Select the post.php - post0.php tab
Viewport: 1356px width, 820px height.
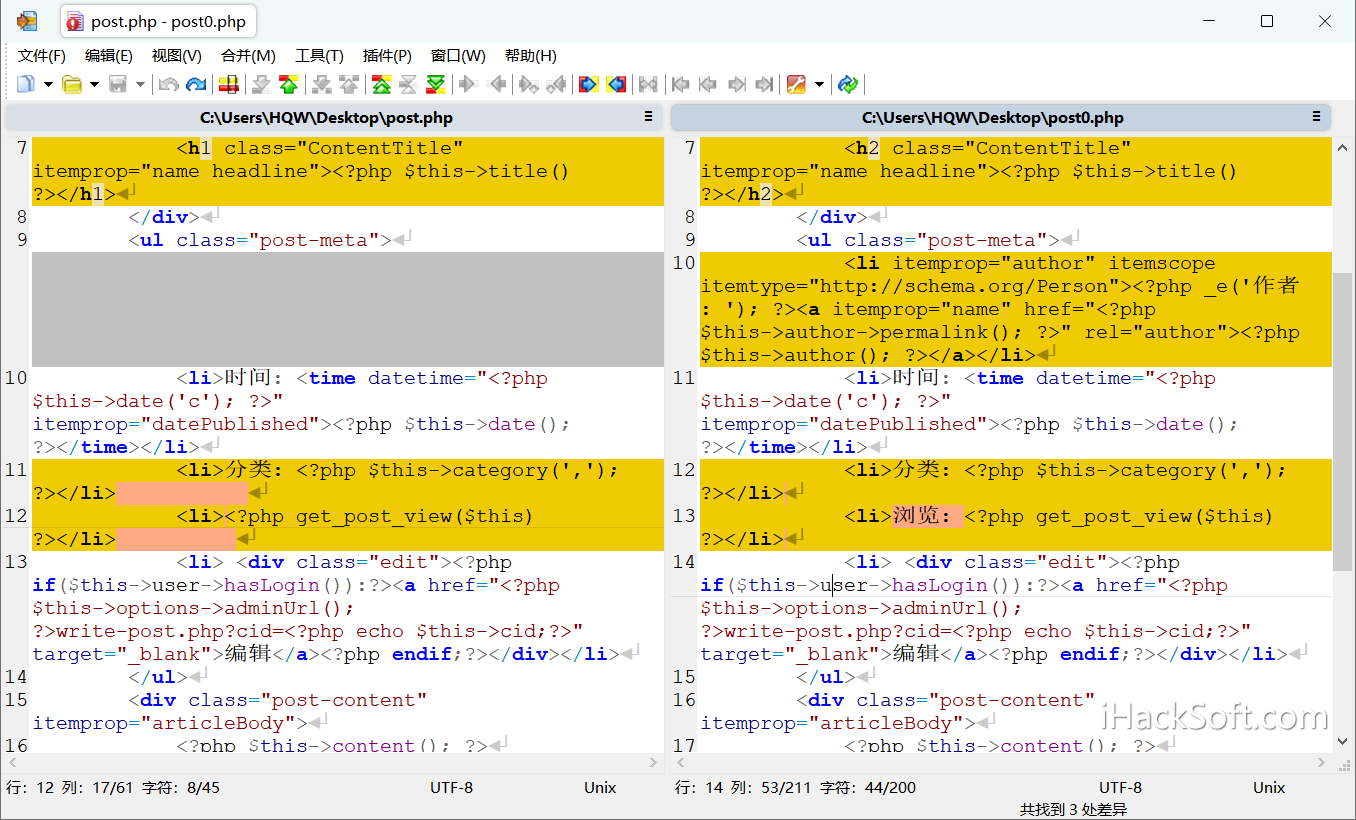(x=158, y=21)
